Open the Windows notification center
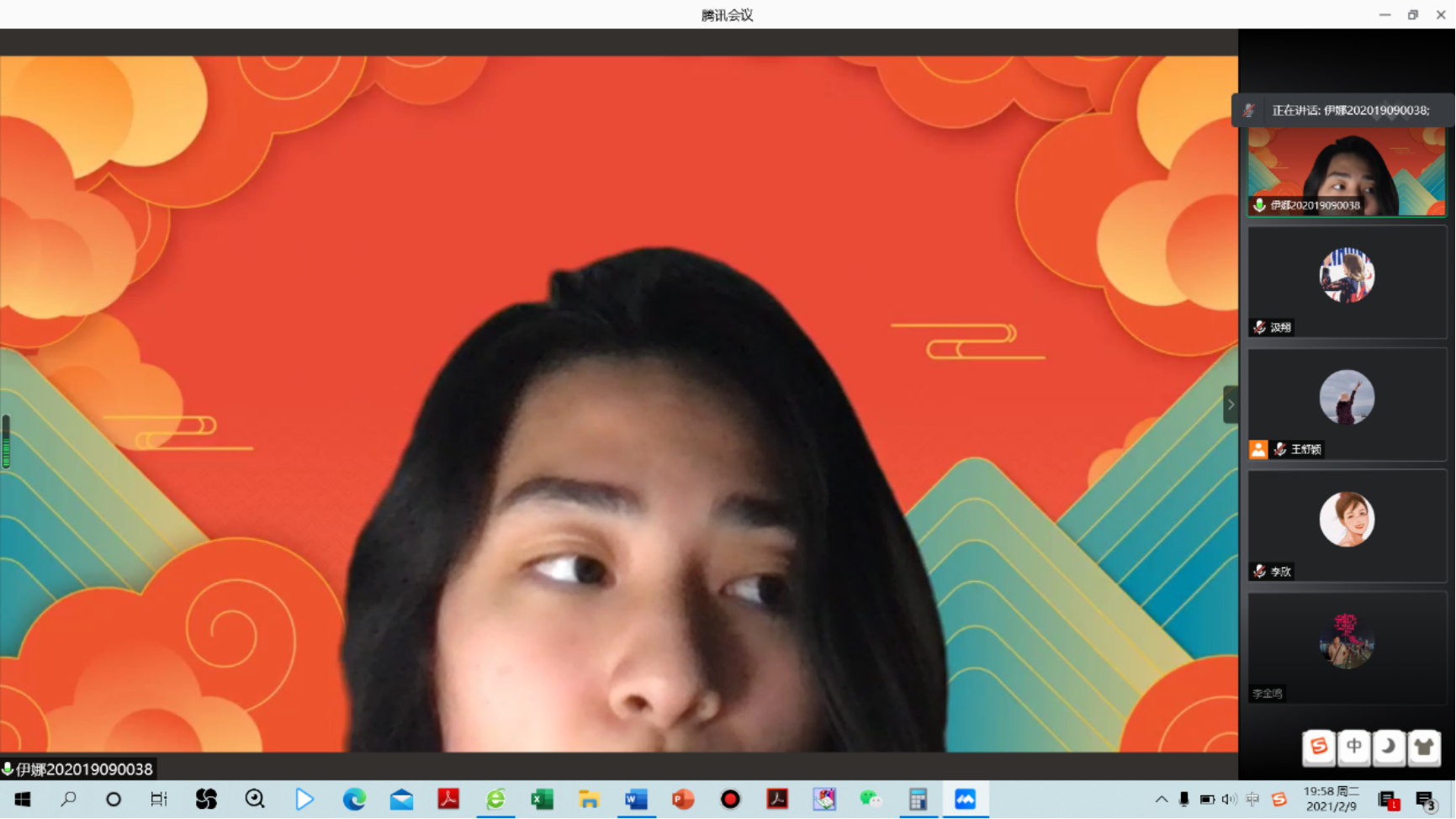This screenshot has width=1456, height=819. (1425, 799)
